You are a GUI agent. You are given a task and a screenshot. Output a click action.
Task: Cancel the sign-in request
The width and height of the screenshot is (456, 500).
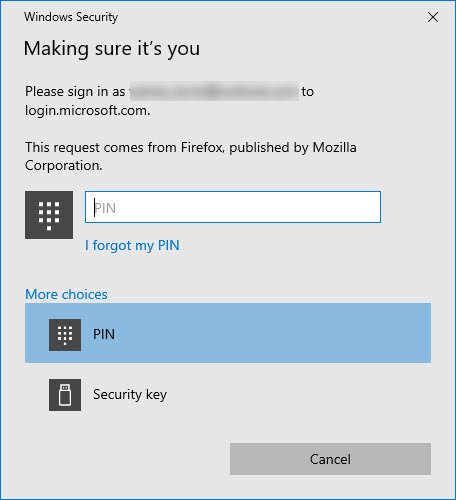(330, 459)
